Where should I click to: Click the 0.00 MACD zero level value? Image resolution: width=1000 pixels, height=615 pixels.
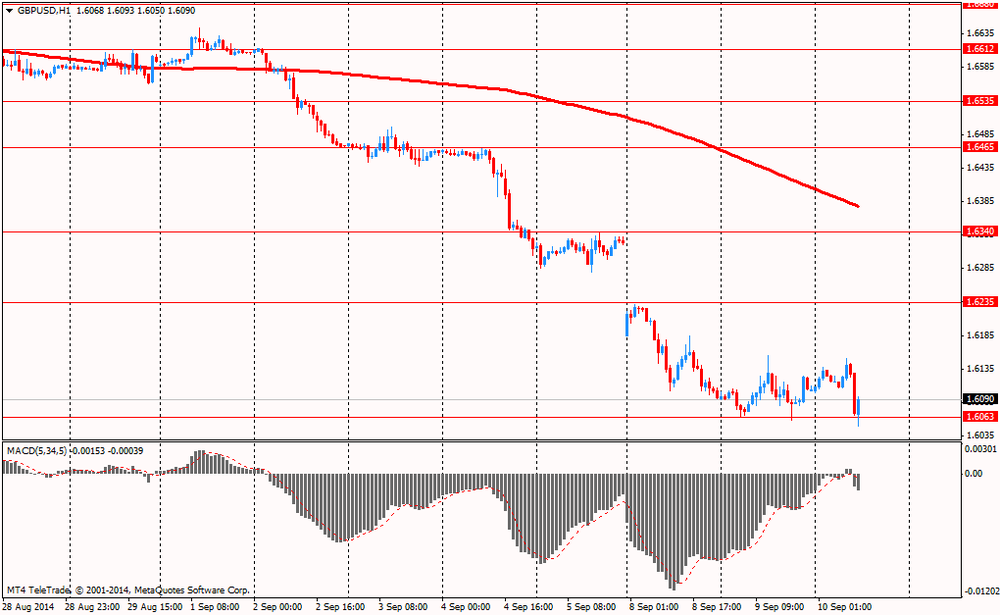point(974,473)
